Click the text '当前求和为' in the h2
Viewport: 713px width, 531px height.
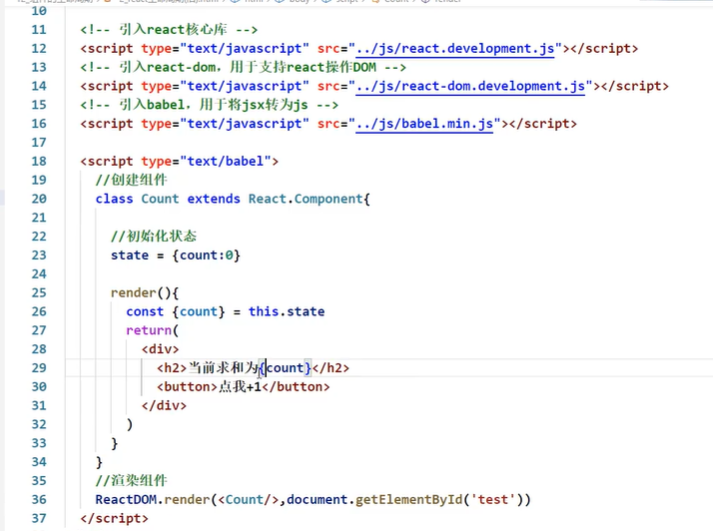[223, 368]
